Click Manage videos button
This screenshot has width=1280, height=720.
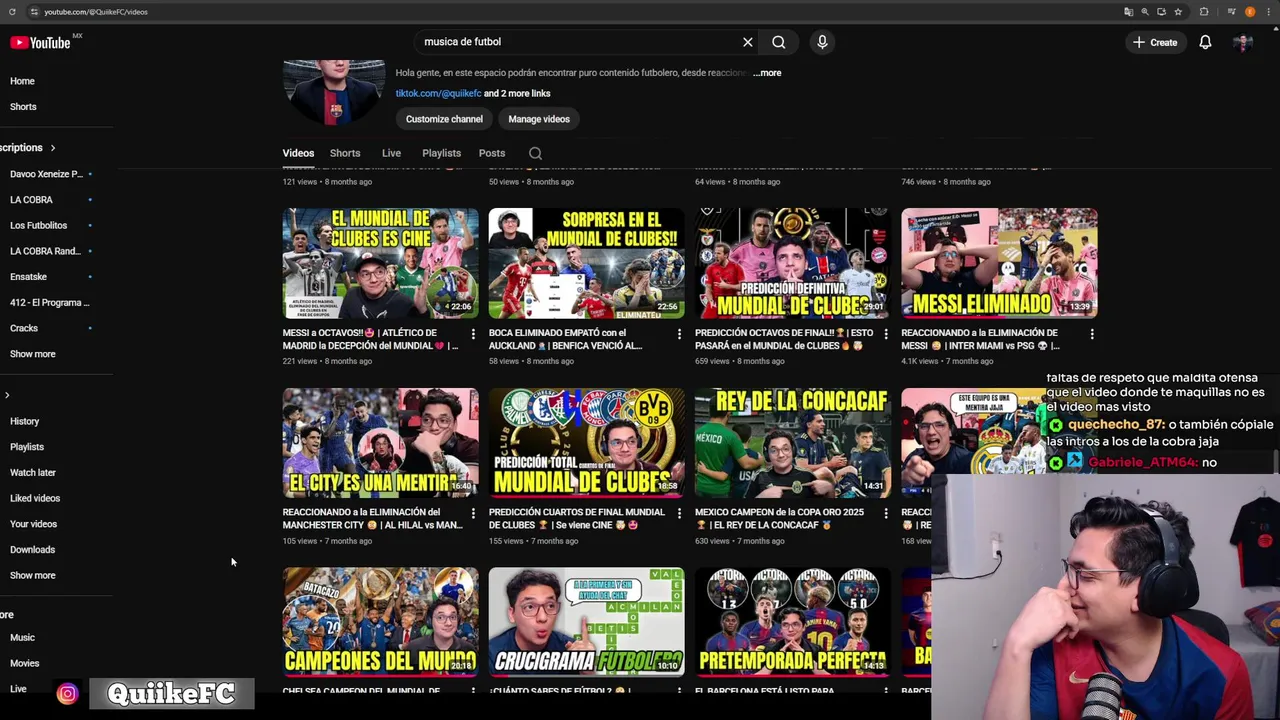click(x=539, y=119)
